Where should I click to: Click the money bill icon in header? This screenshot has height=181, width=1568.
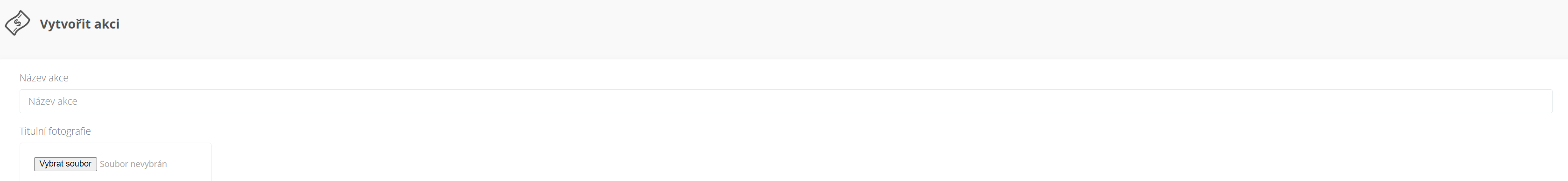[x=17, y=23]
